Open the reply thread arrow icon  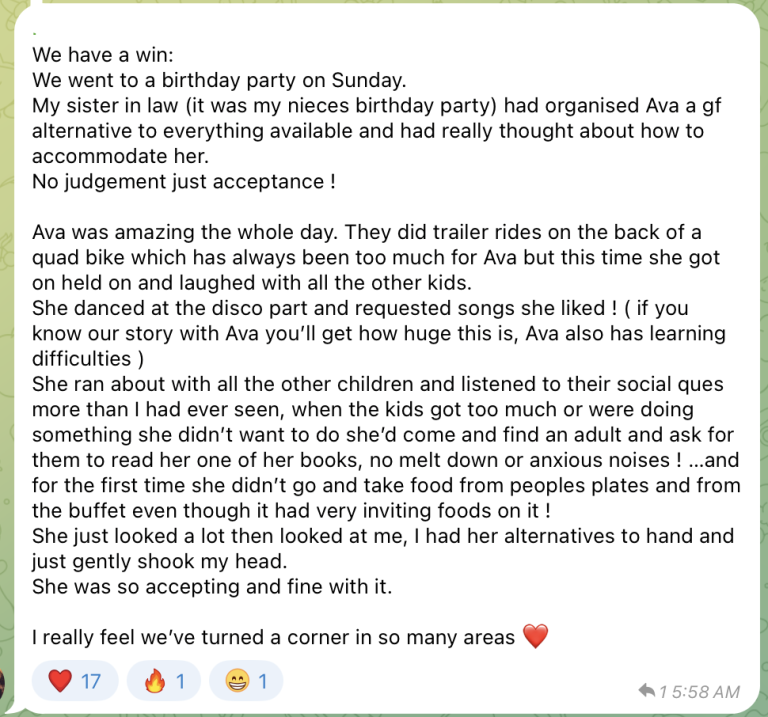[x=647, y=691]
